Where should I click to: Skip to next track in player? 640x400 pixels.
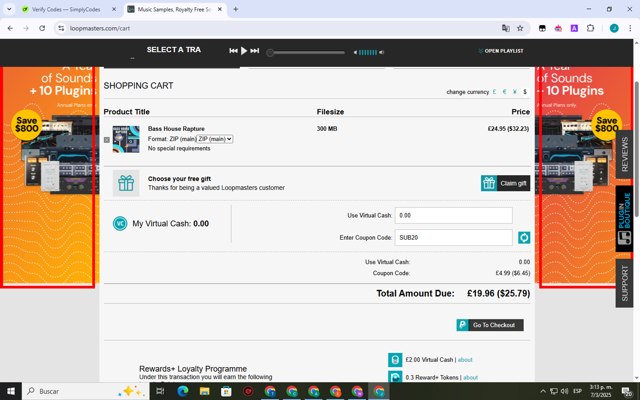tap(255, 51)
